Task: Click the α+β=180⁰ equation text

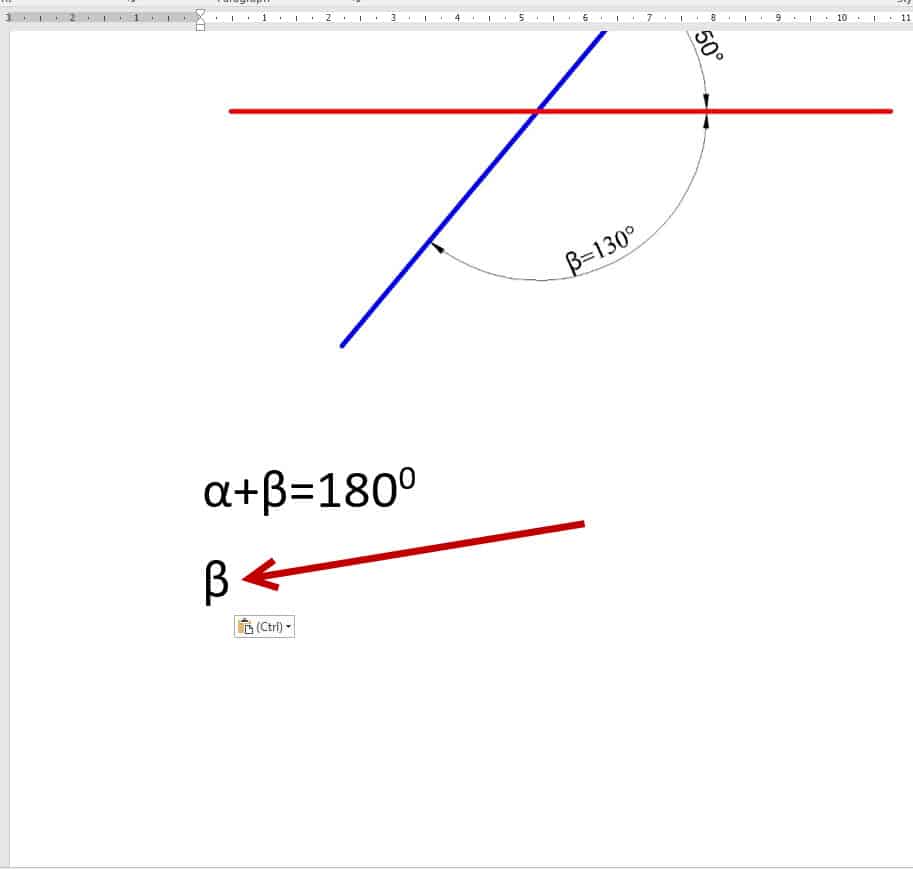Action: [309, 490]
